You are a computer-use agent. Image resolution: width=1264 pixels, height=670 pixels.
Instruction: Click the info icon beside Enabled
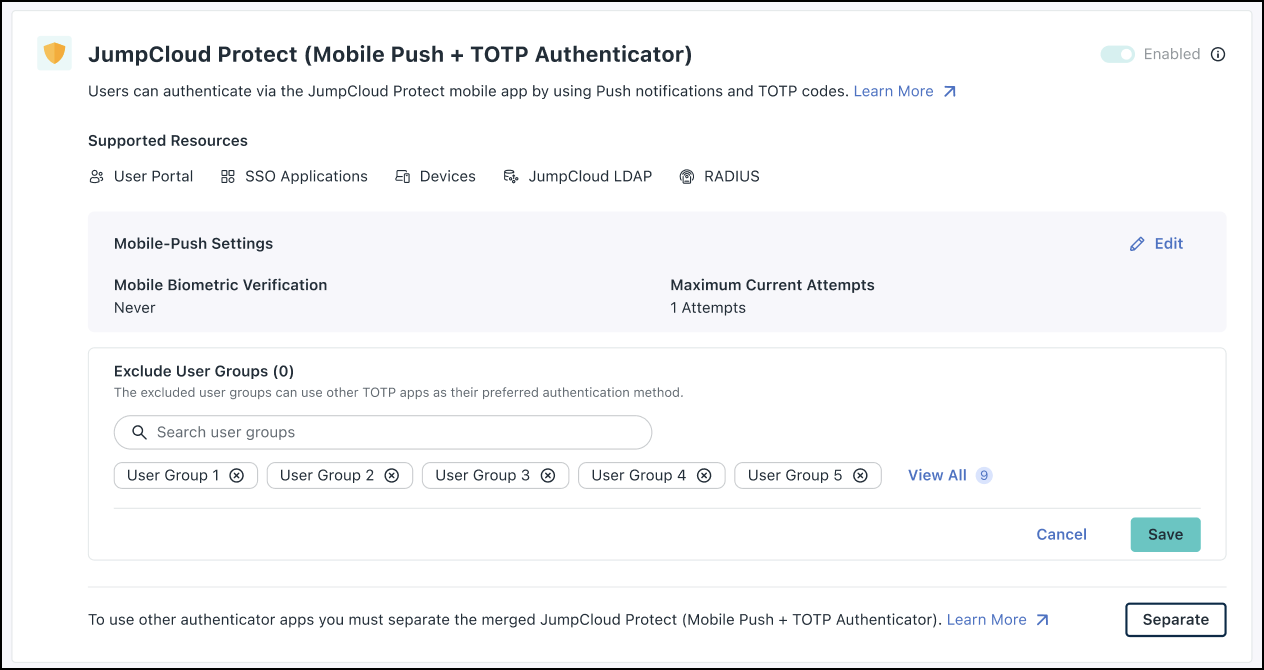pos(1218,54)
